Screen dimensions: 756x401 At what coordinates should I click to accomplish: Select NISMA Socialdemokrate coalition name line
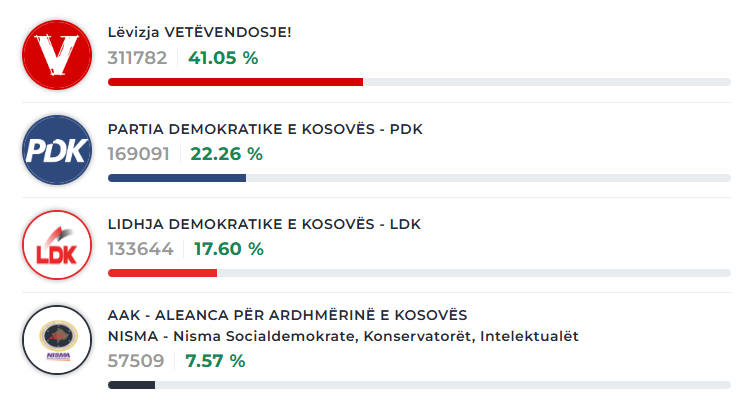click(343, 336)
